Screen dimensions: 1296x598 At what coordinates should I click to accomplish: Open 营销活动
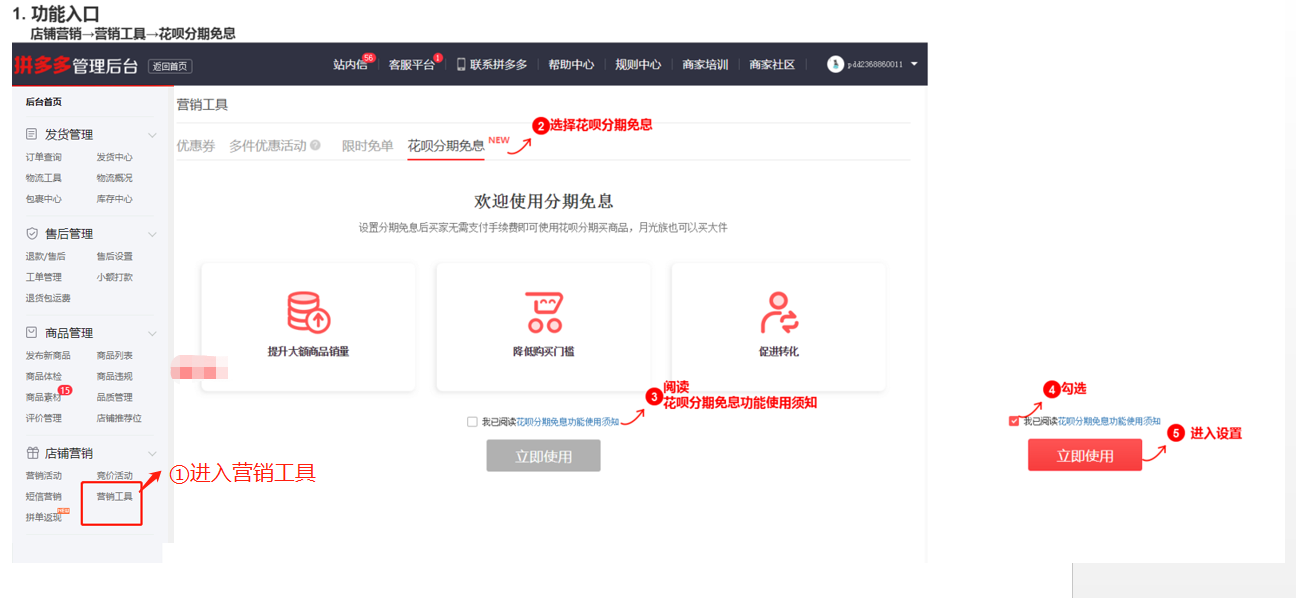click(x=43, y=475)
